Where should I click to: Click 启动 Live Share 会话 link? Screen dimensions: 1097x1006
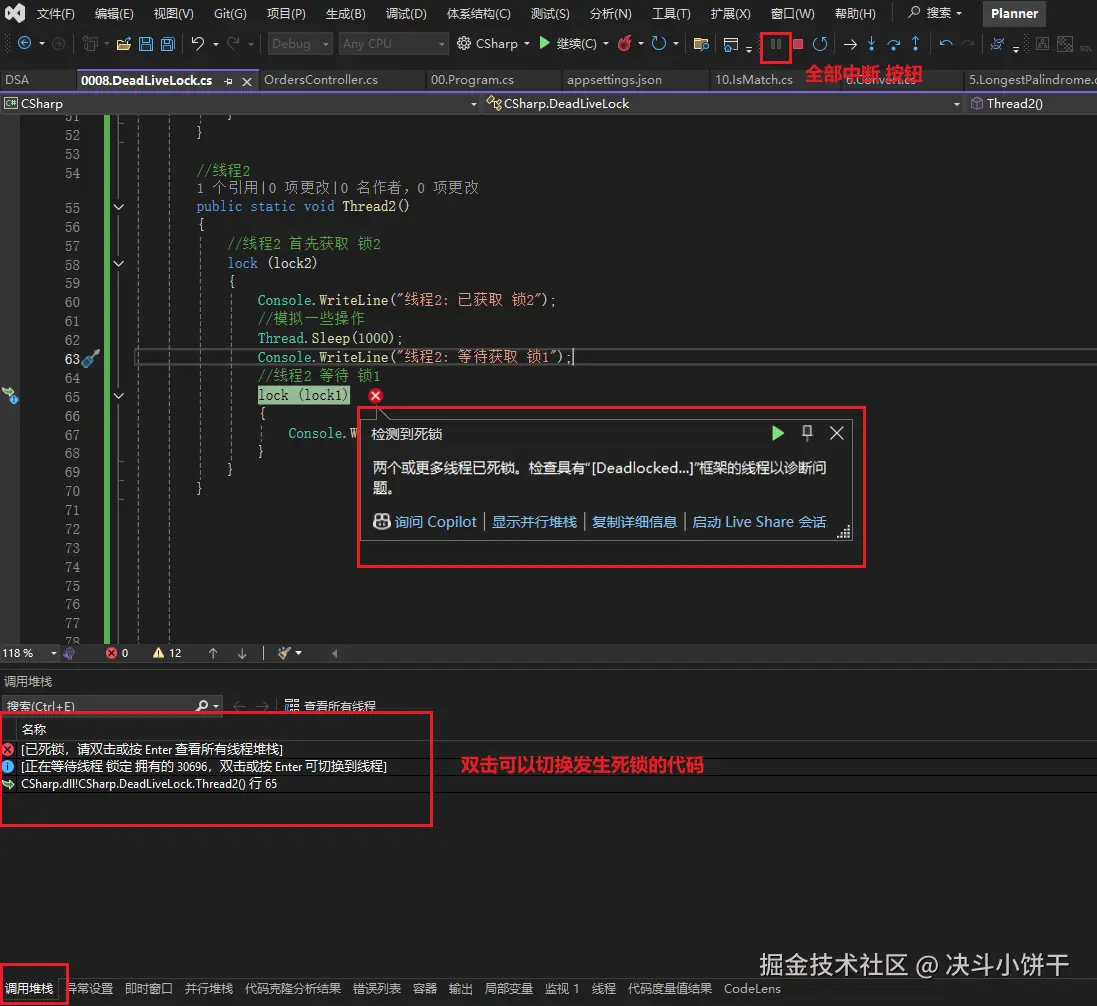[759, 522]
